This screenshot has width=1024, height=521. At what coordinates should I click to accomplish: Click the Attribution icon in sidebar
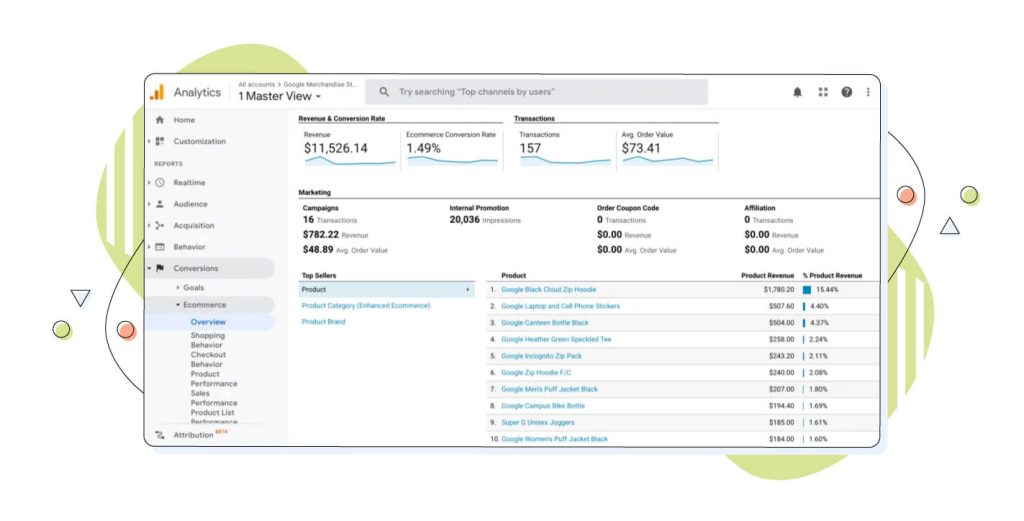pyautogui.click(x=160, y=435)
